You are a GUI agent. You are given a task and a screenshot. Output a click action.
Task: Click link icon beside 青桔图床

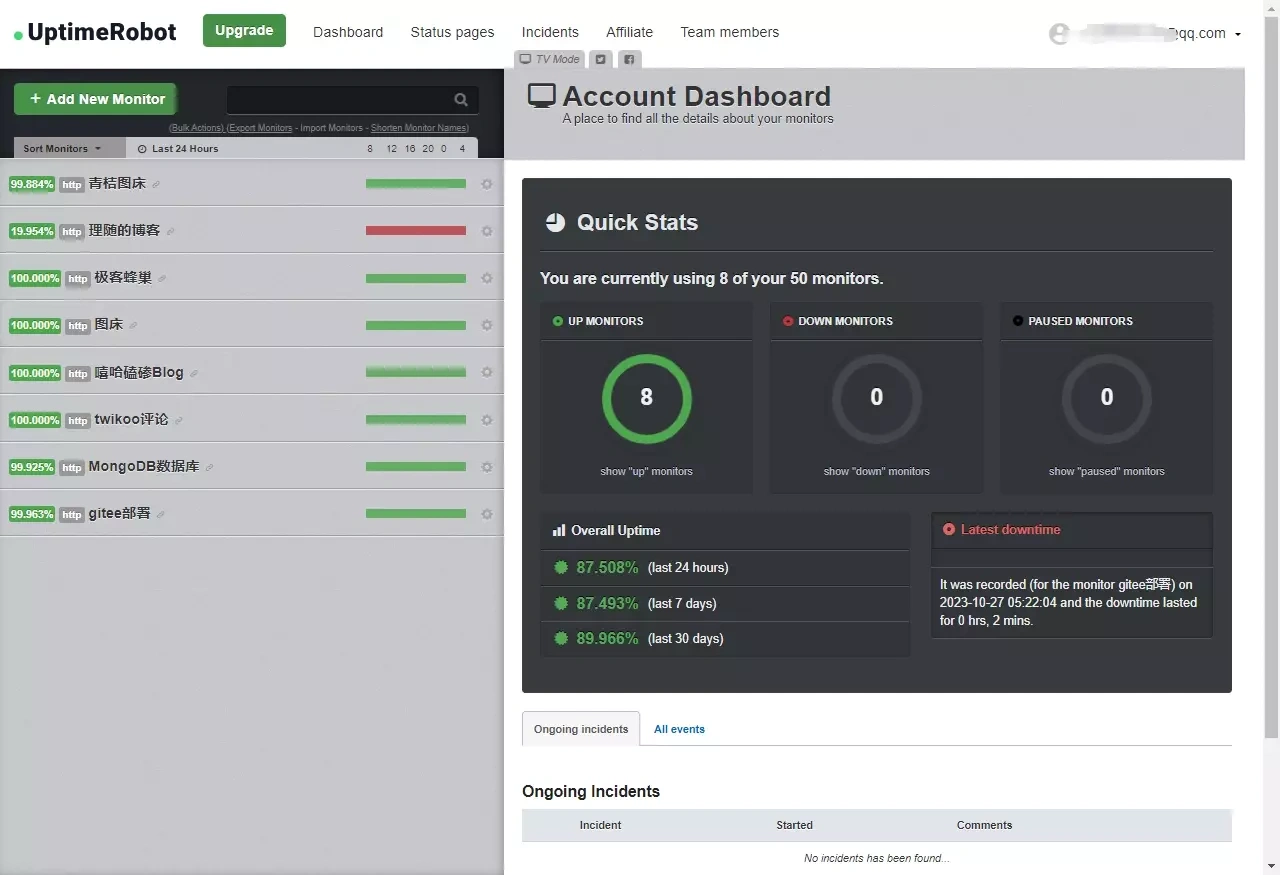[156, 185]
